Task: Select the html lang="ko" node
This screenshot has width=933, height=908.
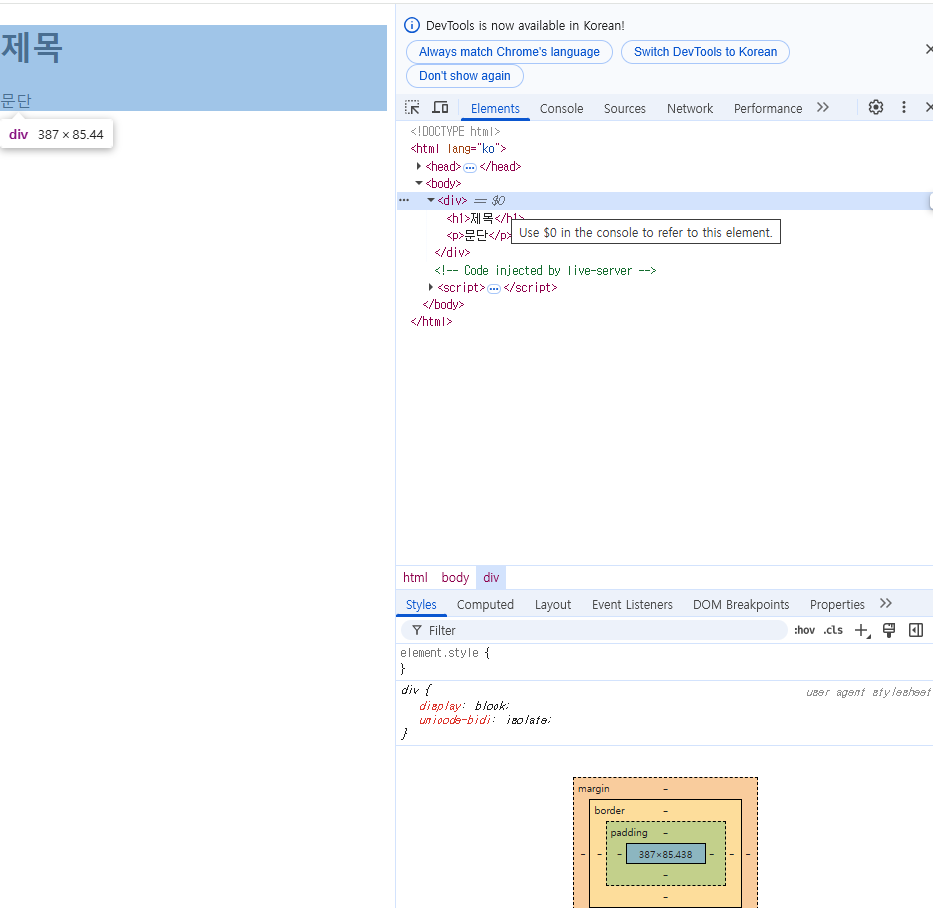Action: (x=458, y=149)
